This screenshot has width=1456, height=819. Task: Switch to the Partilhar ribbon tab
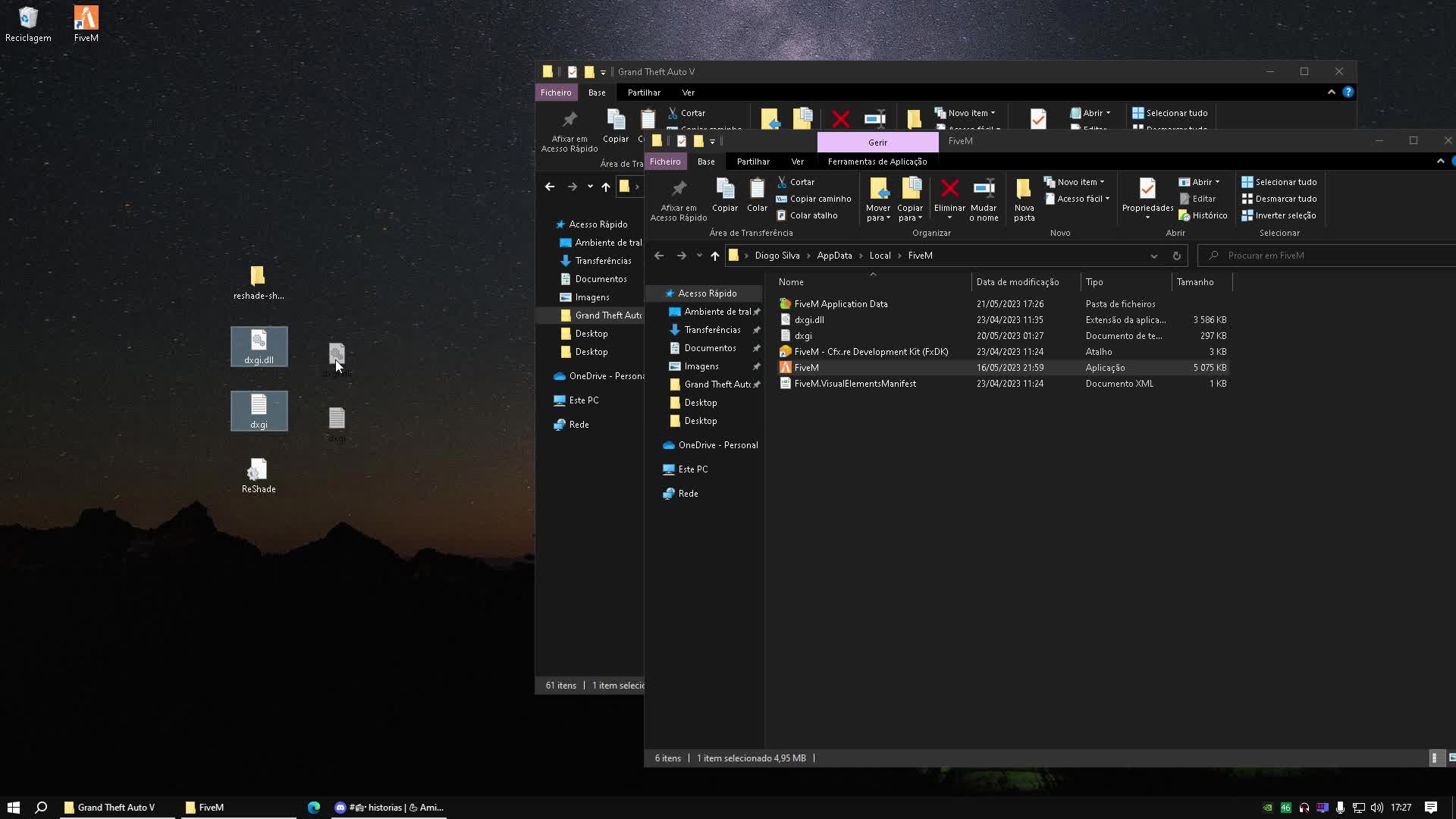coord(752,162)
